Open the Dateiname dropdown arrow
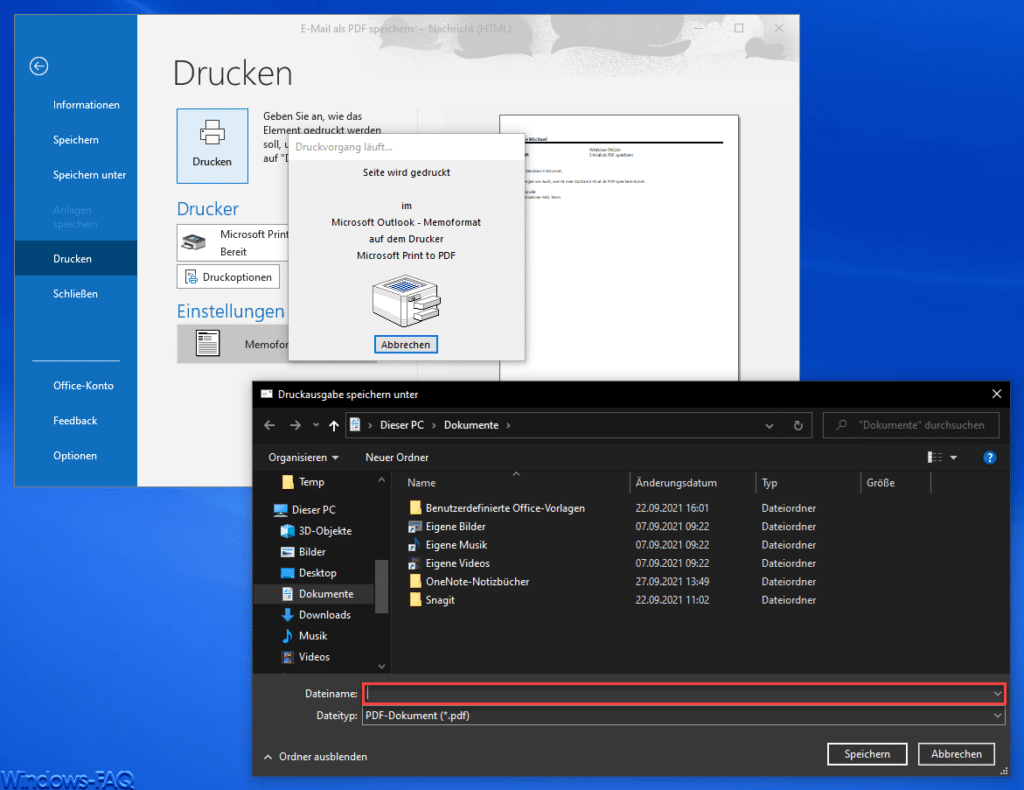1024x790 pixels. pos(997,693)
